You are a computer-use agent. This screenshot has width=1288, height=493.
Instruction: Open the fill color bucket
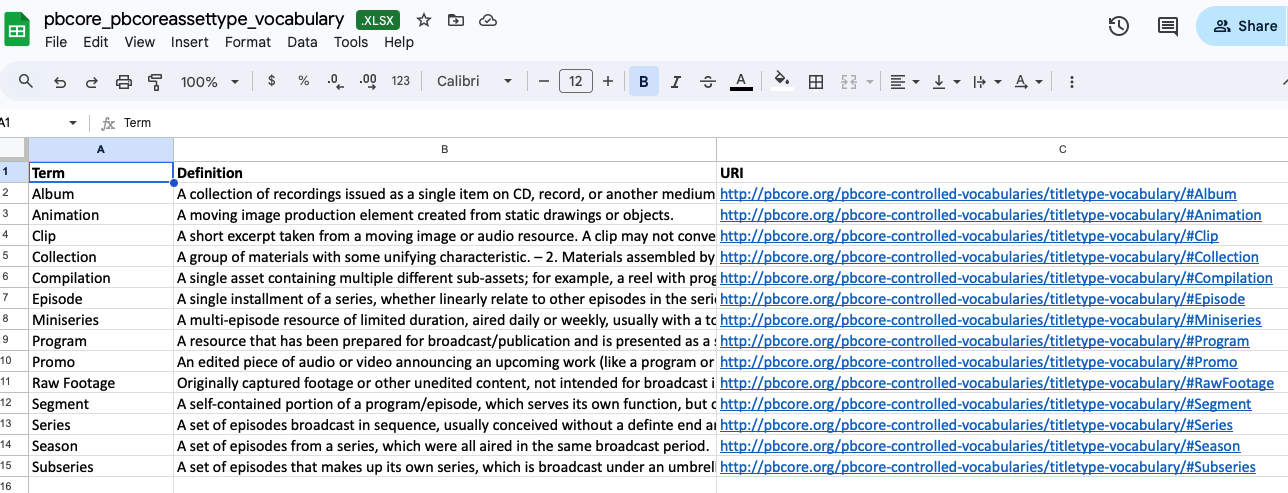click(782, 82)
